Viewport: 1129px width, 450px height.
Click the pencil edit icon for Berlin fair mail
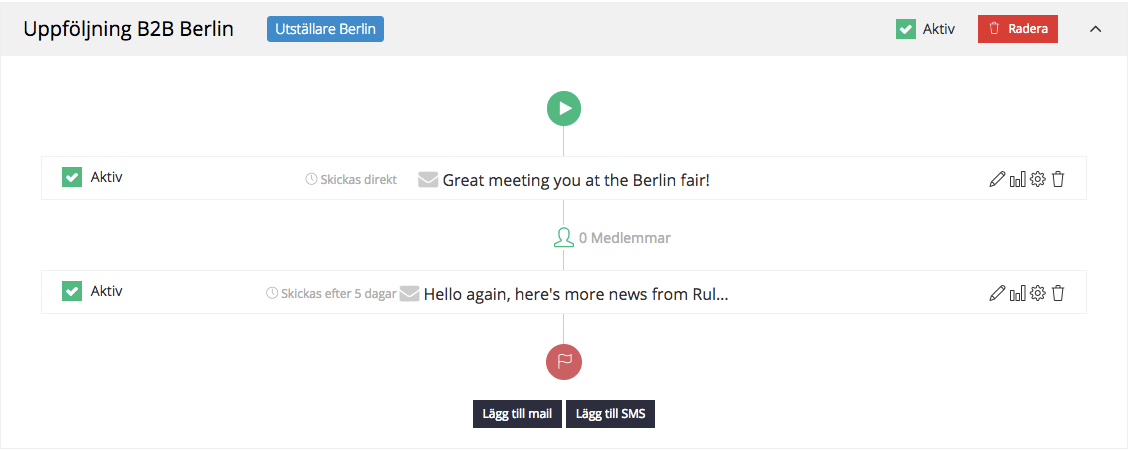996,180
